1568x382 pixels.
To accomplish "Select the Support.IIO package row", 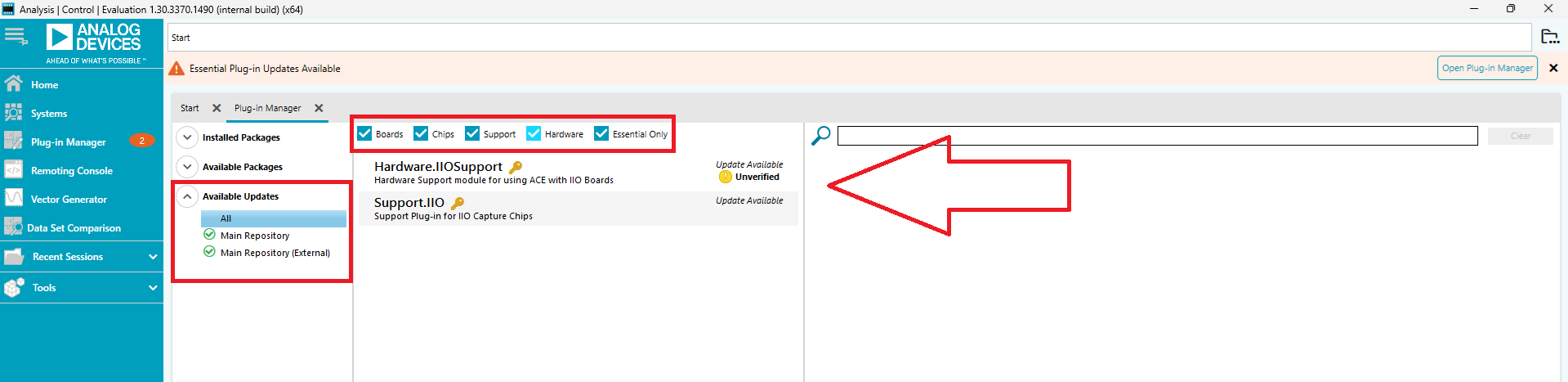I will tap(578, 209).
